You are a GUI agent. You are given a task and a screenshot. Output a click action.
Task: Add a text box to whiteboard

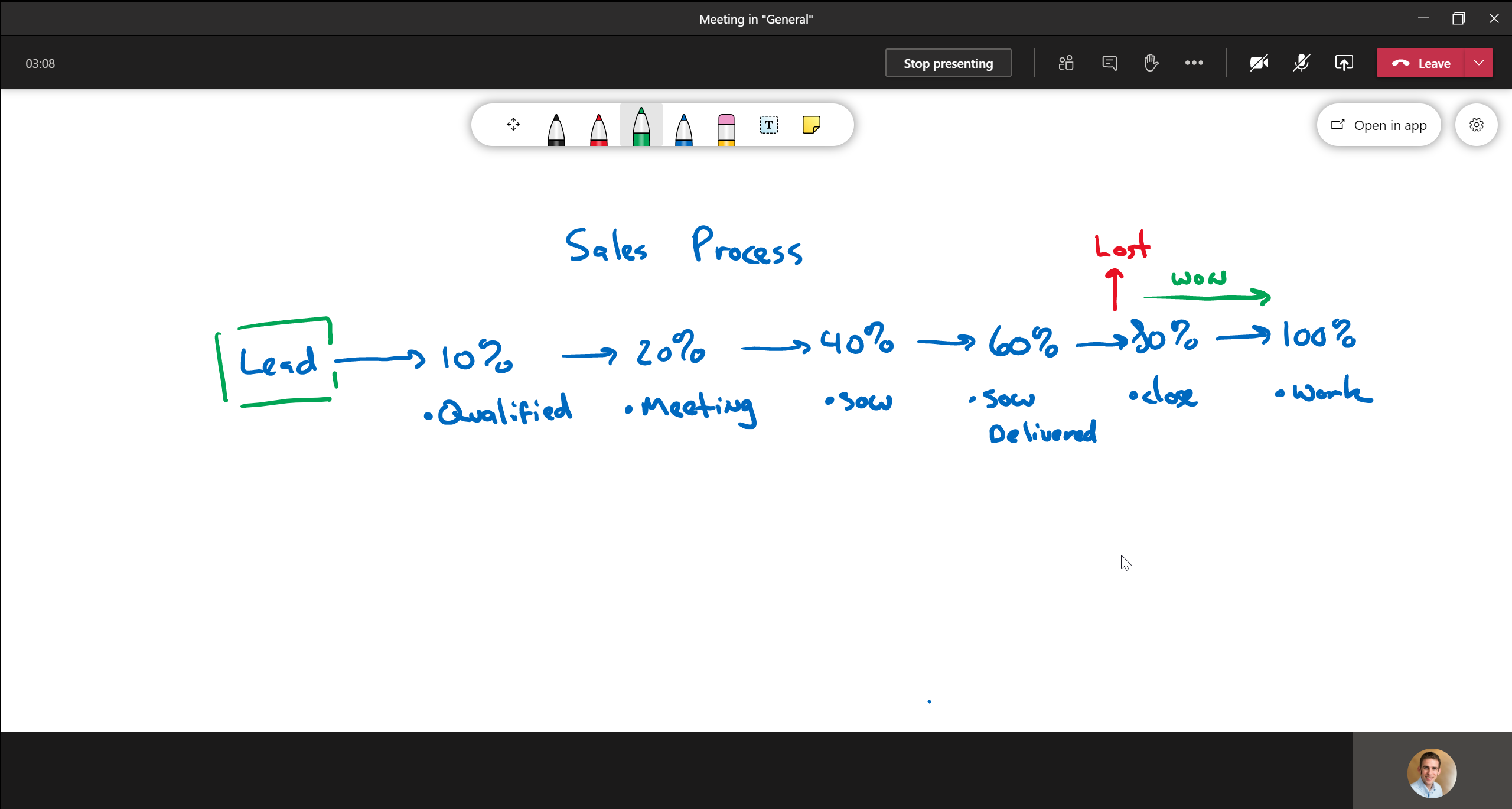768,125
